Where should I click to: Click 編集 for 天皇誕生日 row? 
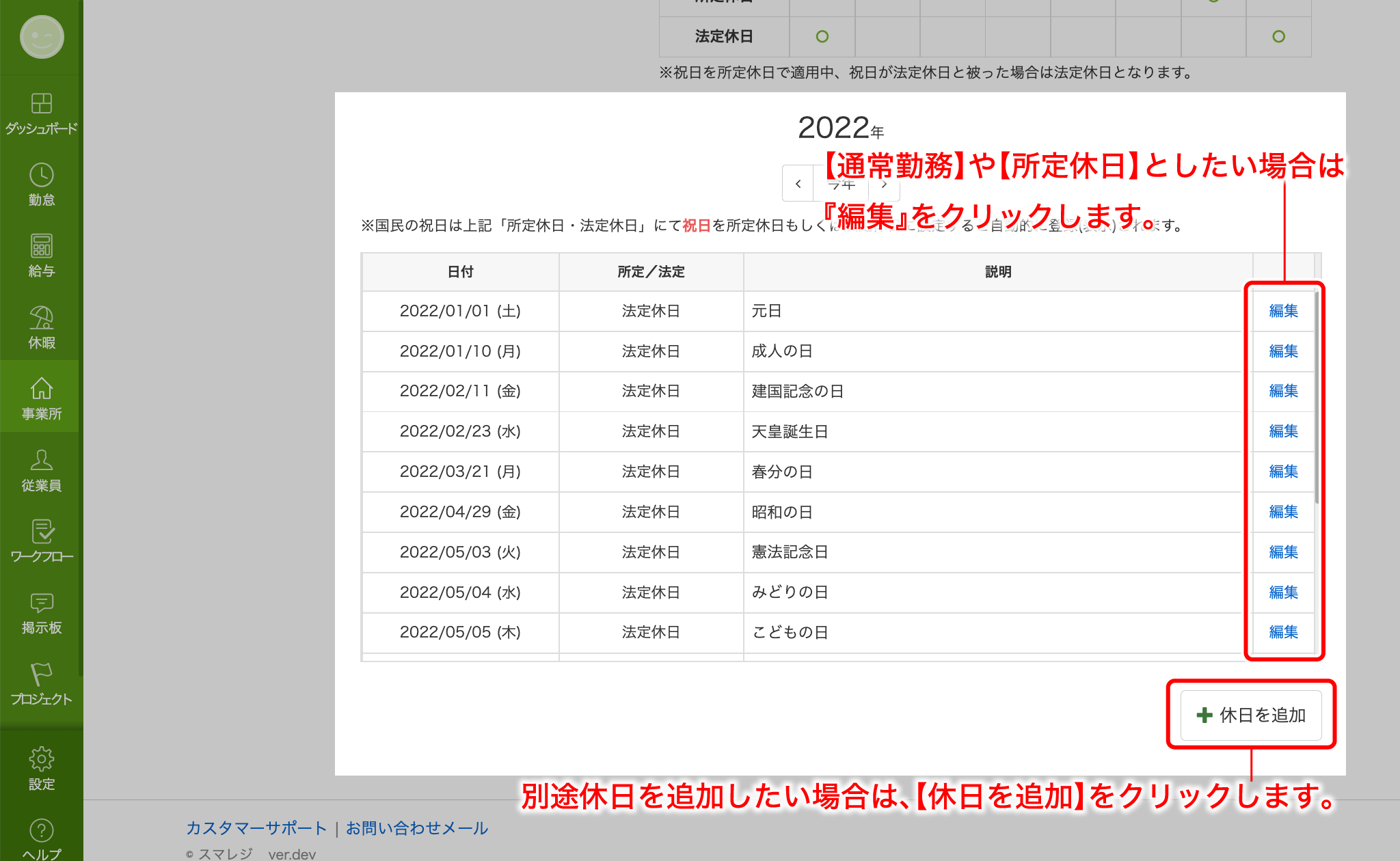(x=1283, y=431)
